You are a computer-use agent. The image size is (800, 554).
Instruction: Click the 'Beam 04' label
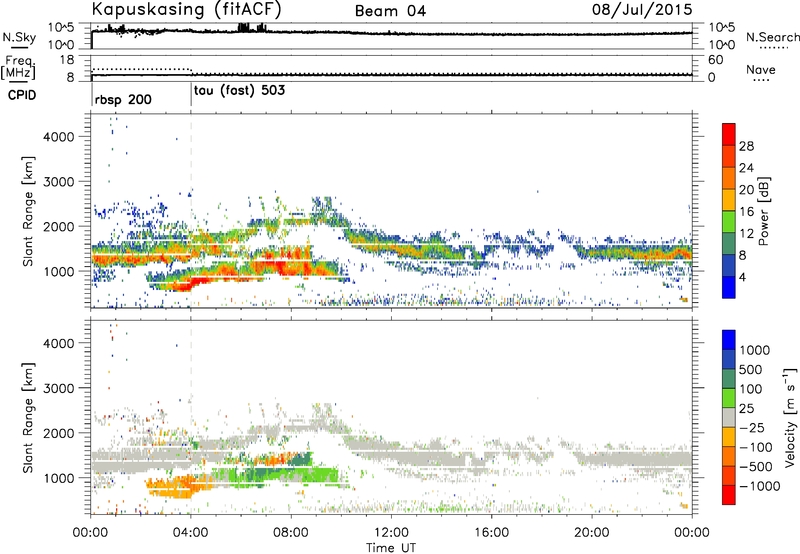390,11
